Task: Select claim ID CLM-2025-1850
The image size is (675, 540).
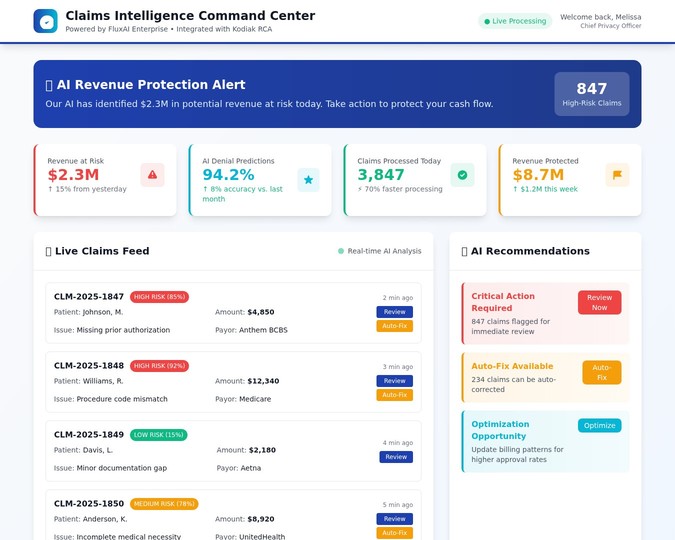Action: (89, 504)
